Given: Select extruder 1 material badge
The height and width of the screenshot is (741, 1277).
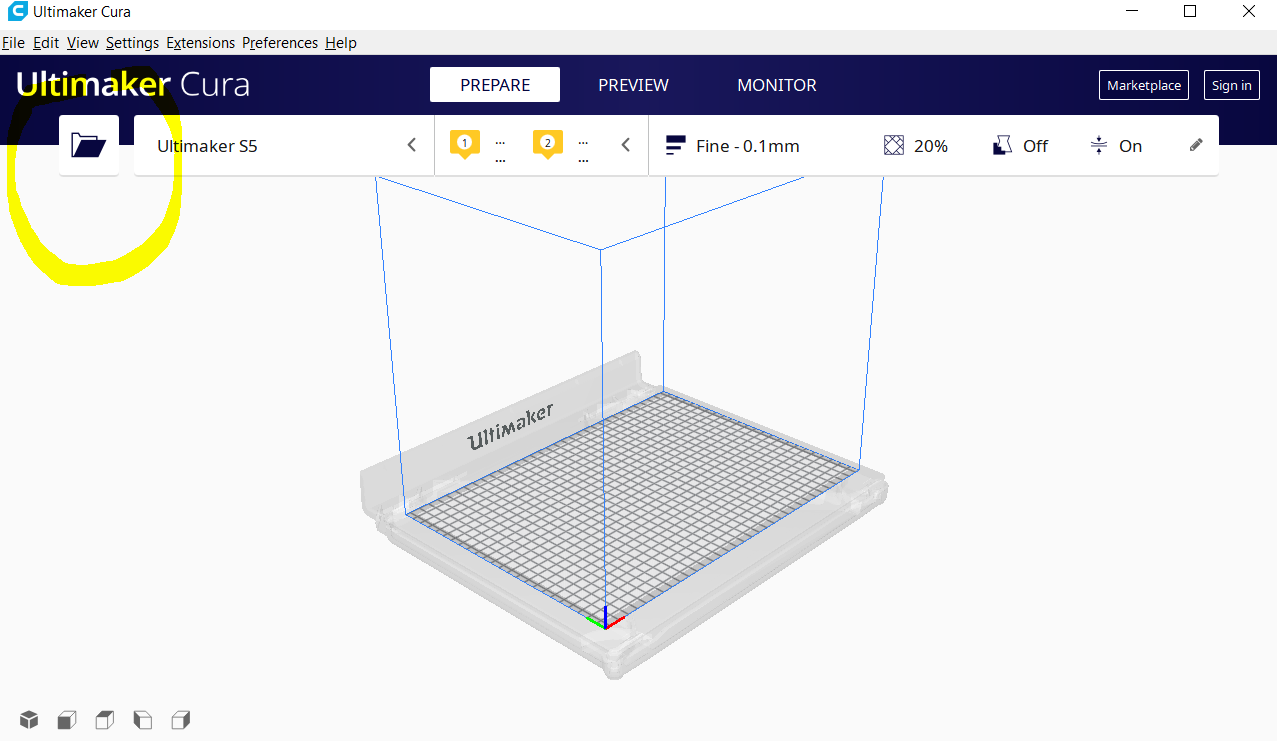Looking at the screenshot, I should coord(464,145).
